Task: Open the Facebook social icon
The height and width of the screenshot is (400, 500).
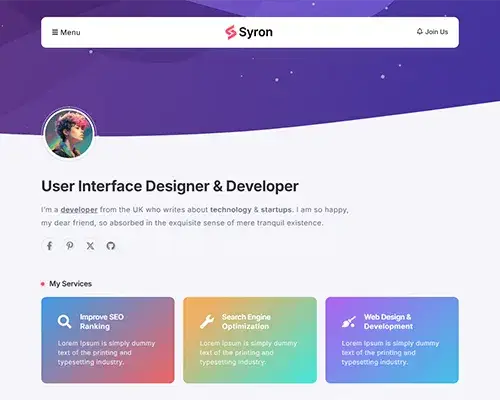Action: 49,246
